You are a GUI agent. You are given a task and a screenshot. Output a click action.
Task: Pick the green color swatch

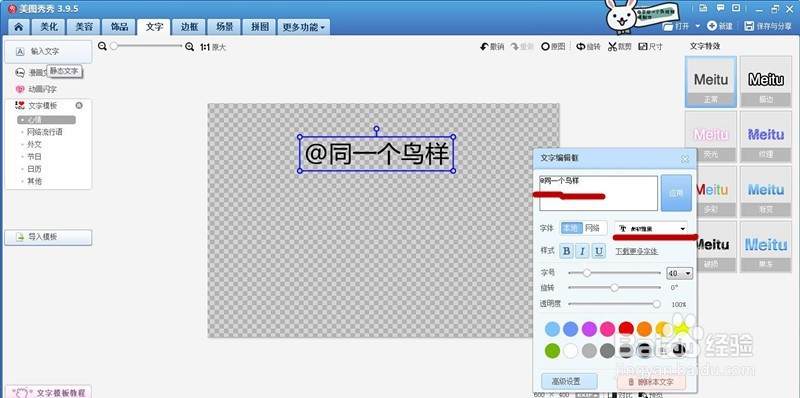pos(553,351)
